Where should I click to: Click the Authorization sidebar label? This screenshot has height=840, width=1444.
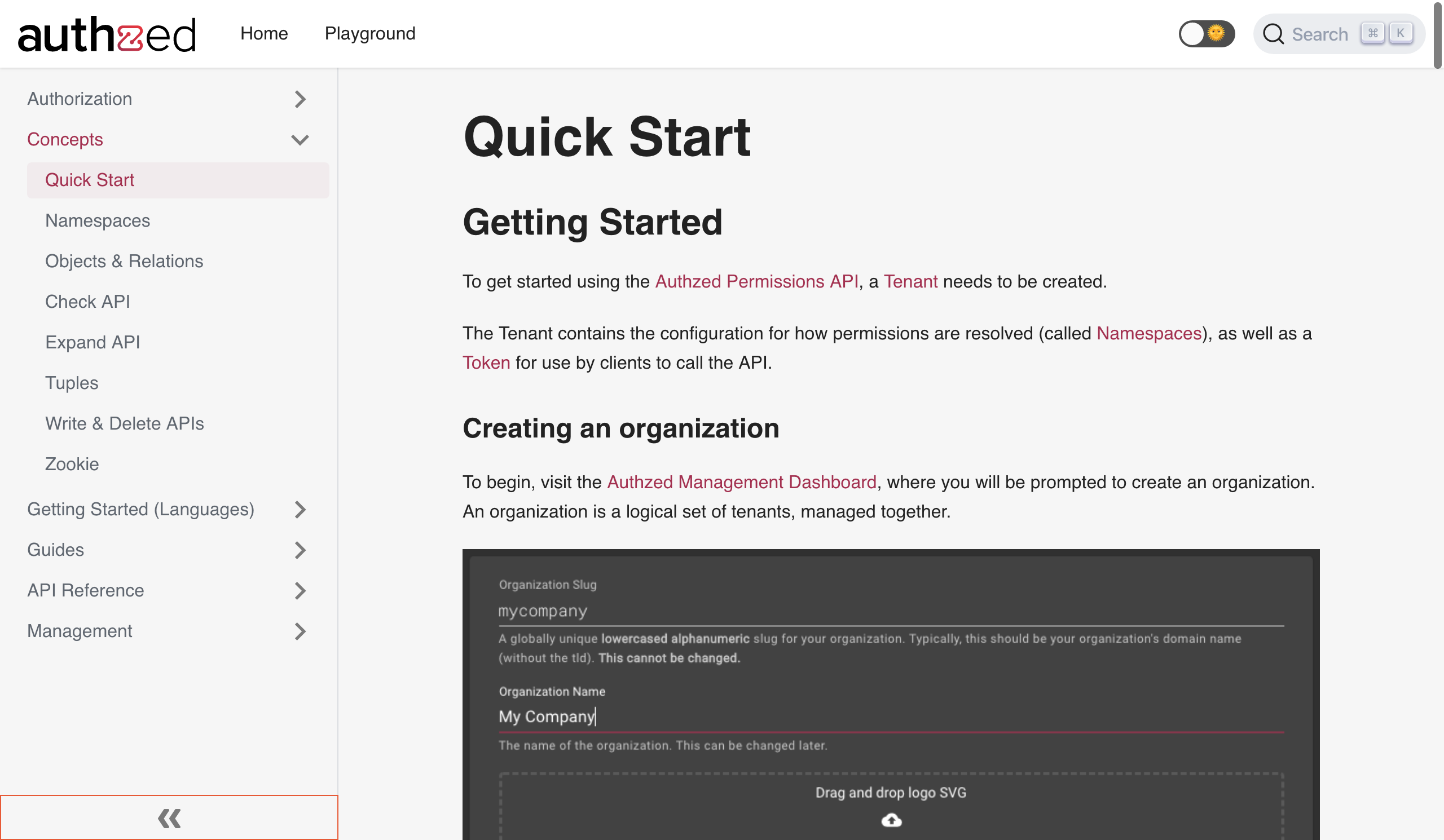(79, 99)
